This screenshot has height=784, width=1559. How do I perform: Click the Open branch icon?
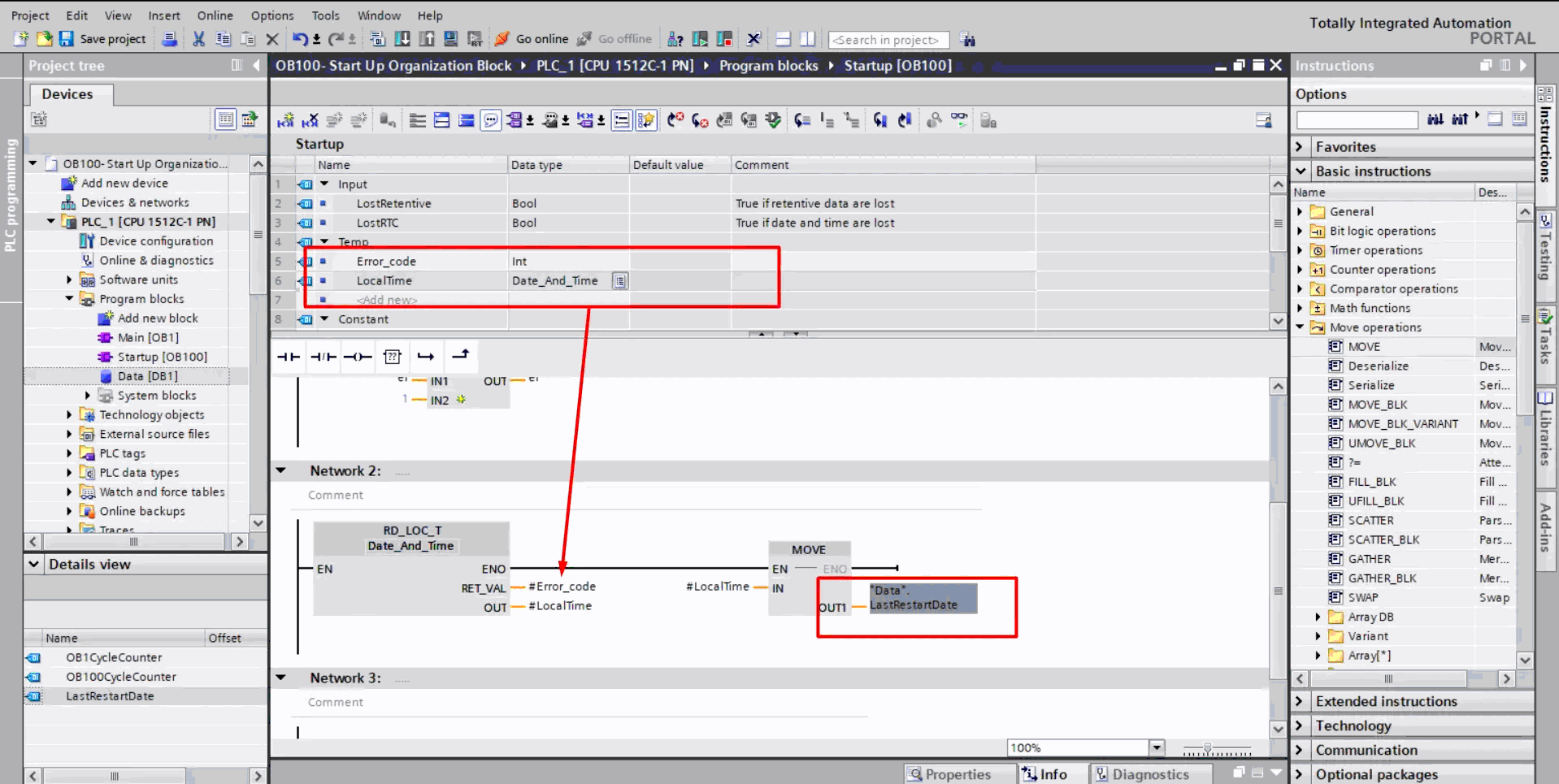point(426,357)
